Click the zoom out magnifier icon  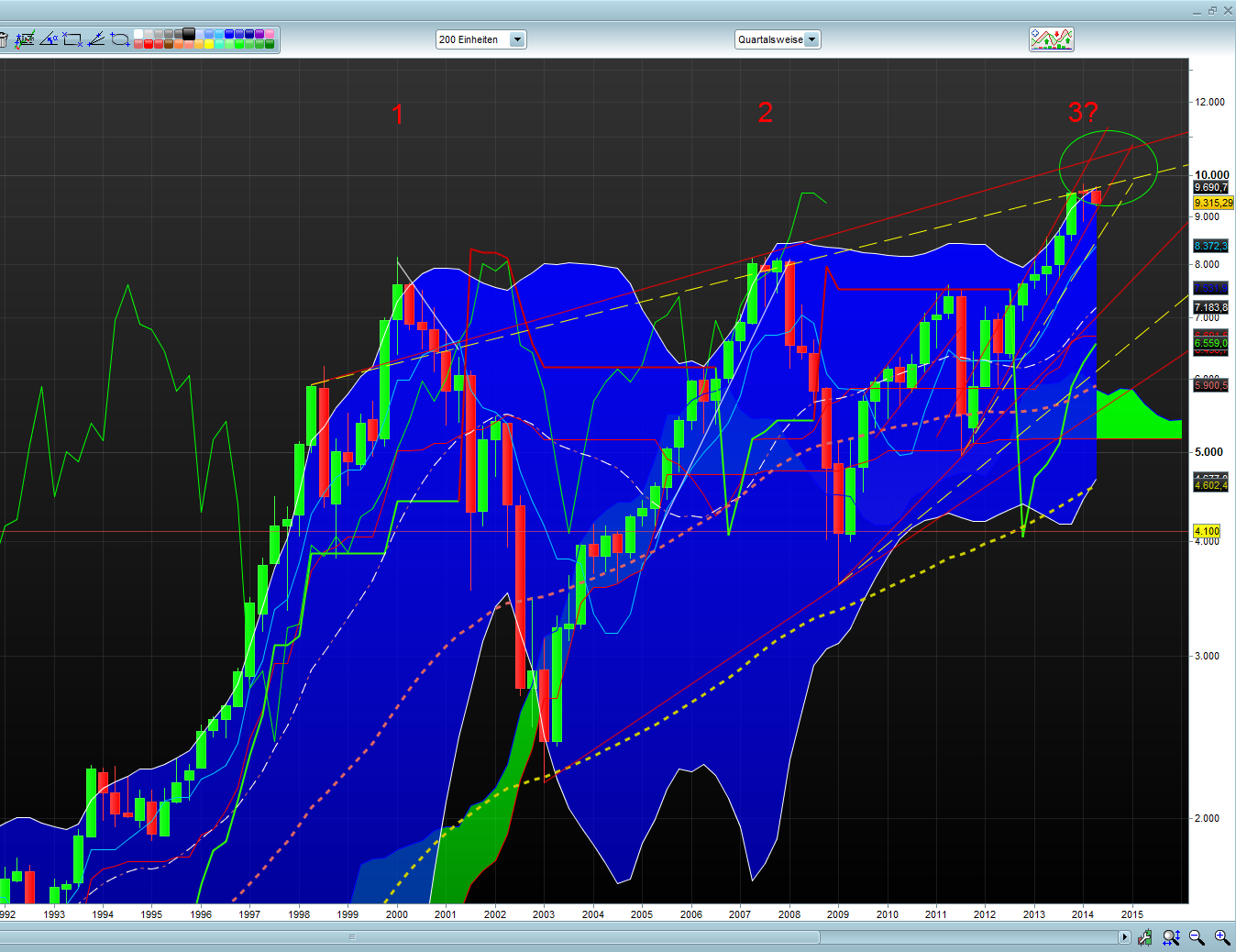pyautogui.click(x=1195, y=936)
